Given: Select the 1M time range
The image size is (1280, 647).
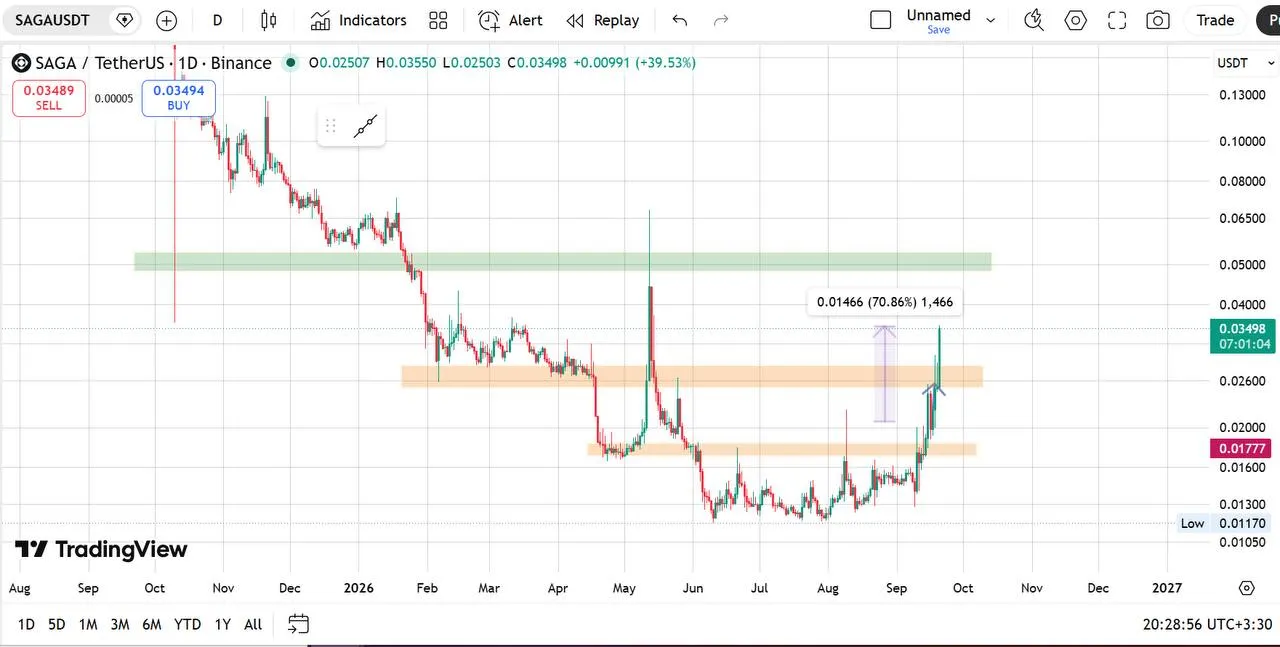Looking at the screenshot, I should (x=88, y=624).
